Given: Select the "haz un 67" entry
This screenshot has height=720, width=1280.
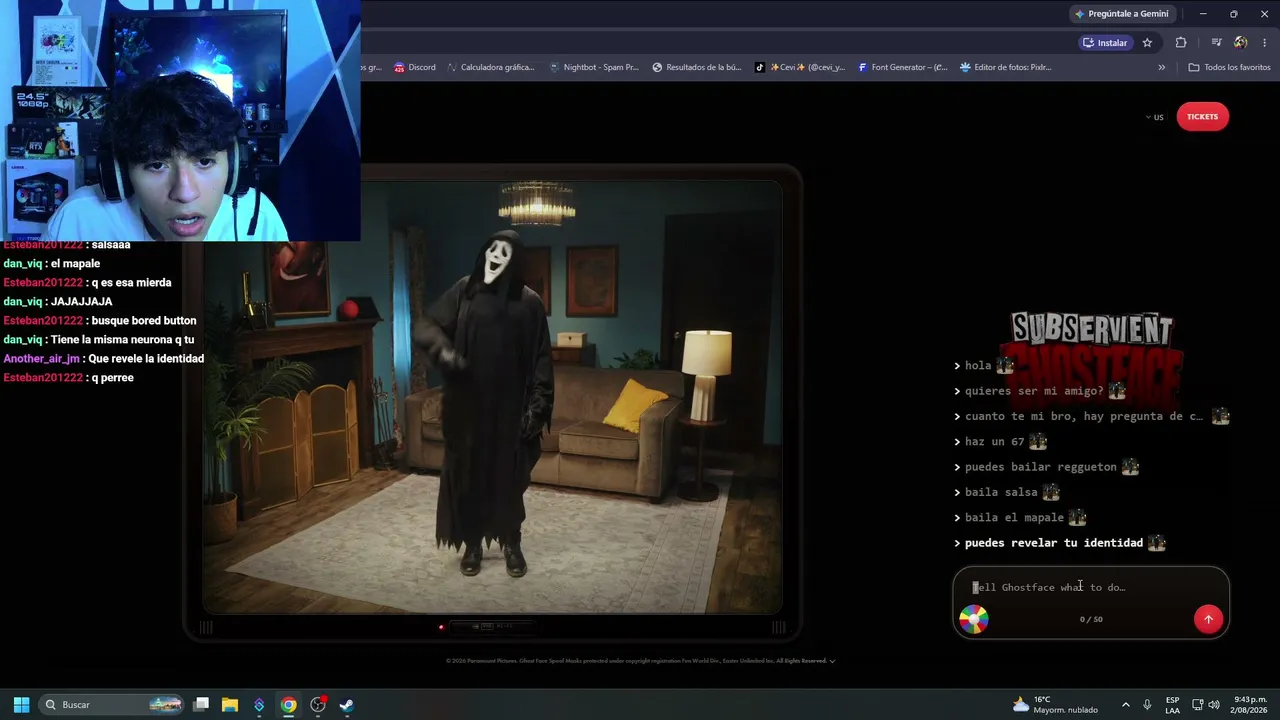Looking at the screenshot, I should 1001,442.
